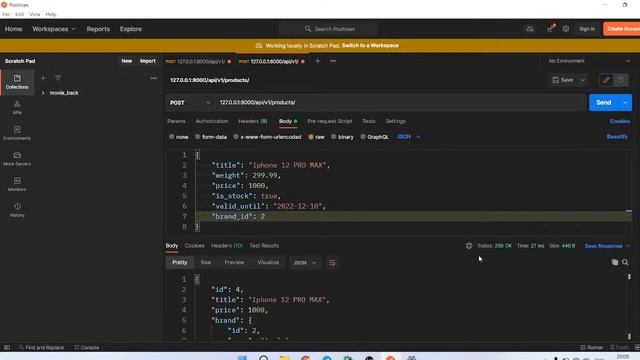Open tab options ellipsis menu

[x=333, y=61]
